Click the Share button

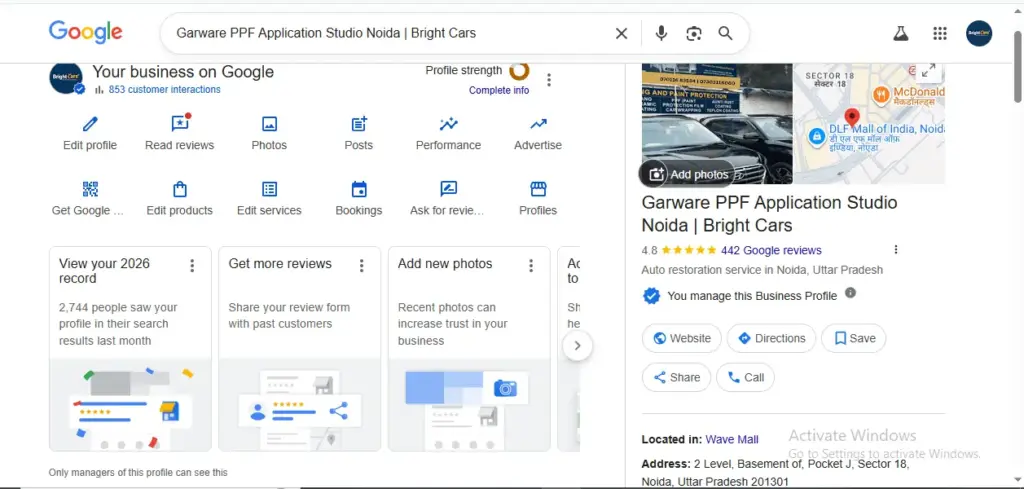[677, 377]
